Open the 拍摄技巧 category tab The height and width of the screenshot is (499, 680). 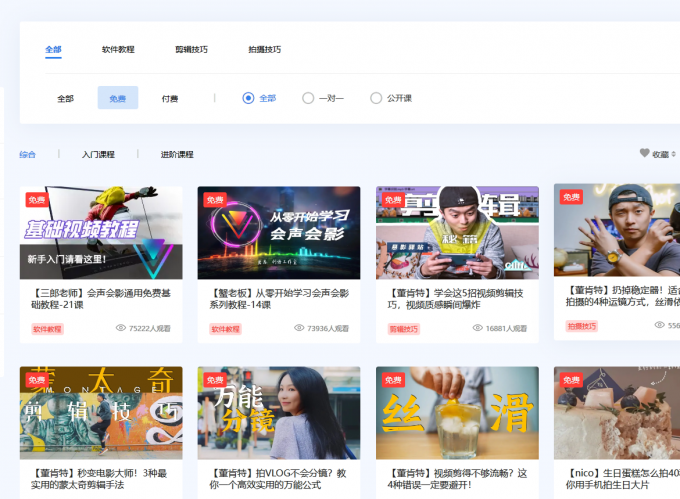coord(264,49)
